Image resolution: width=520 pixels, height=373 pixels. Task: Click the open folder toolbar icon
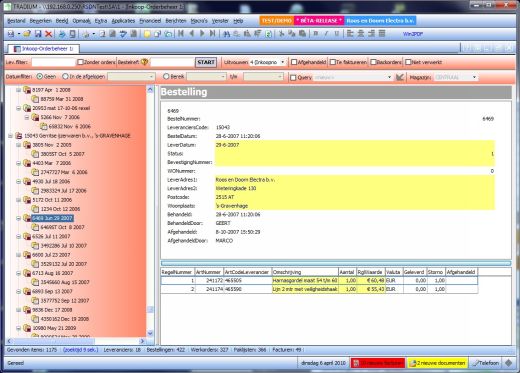click(27, 34)
